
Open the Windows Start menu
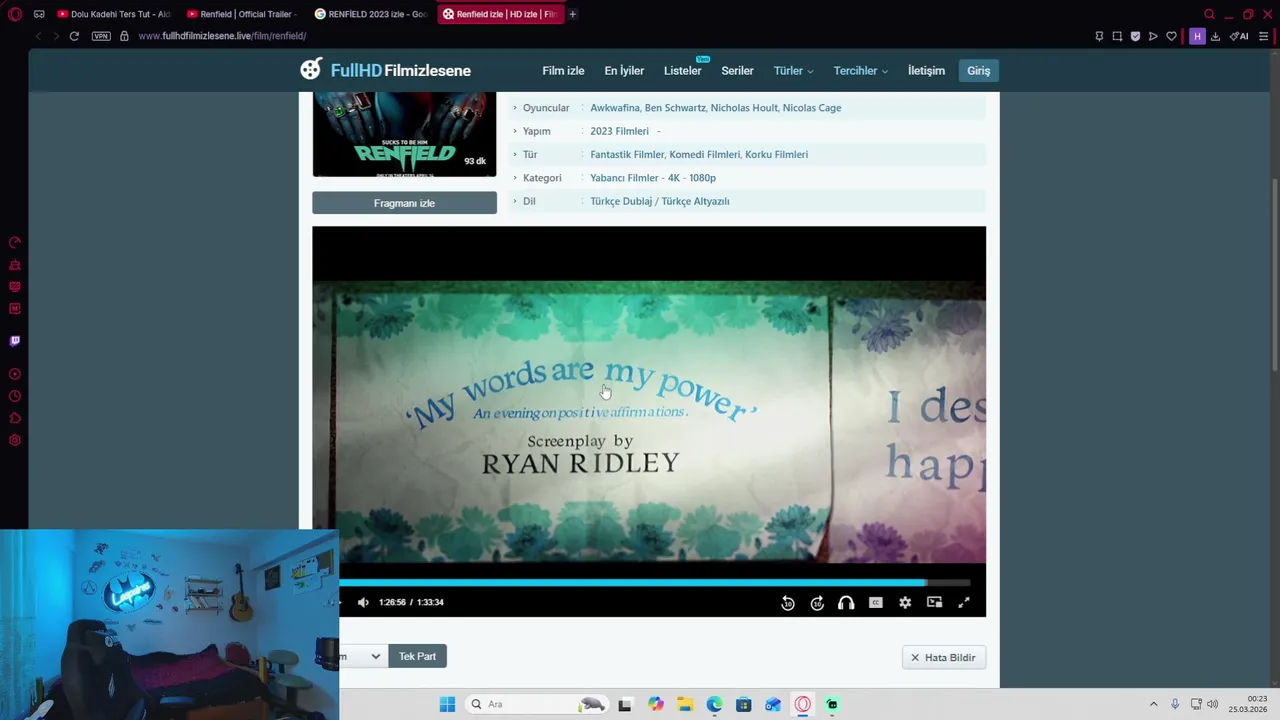pos(447,704)
